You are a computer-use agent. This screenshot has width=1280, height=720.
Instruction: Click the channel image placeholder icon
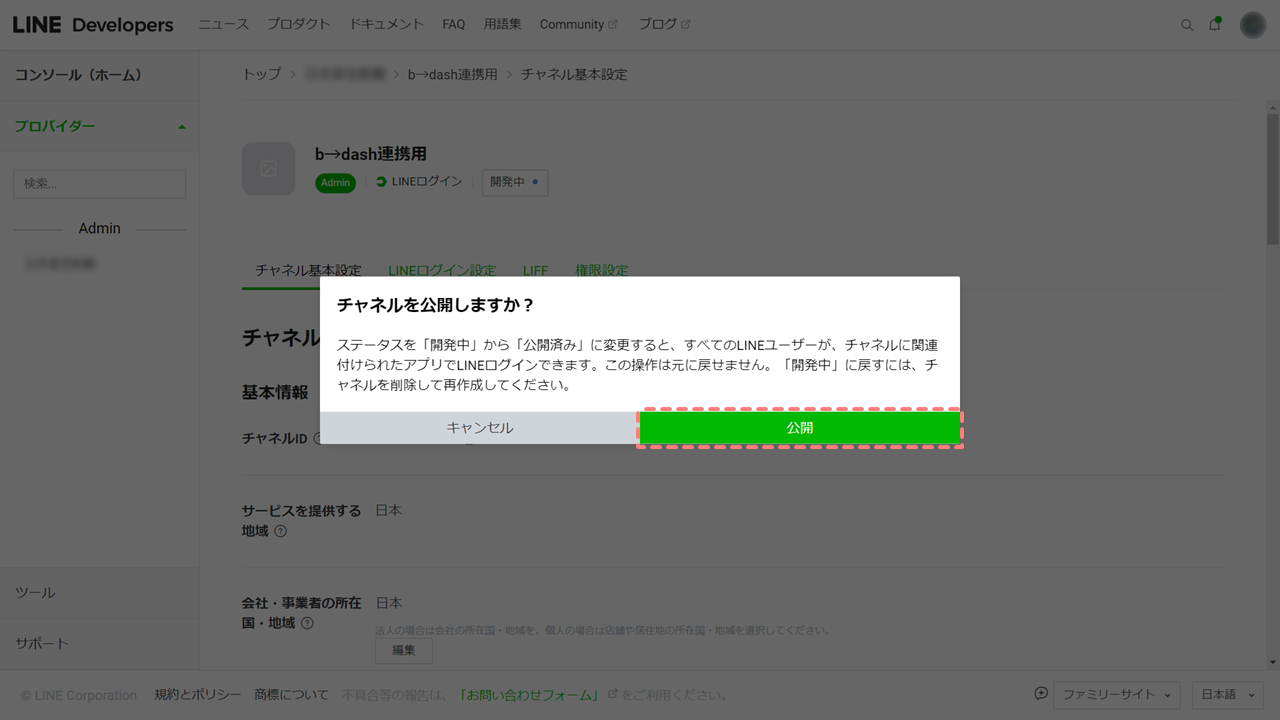point(269,169)
